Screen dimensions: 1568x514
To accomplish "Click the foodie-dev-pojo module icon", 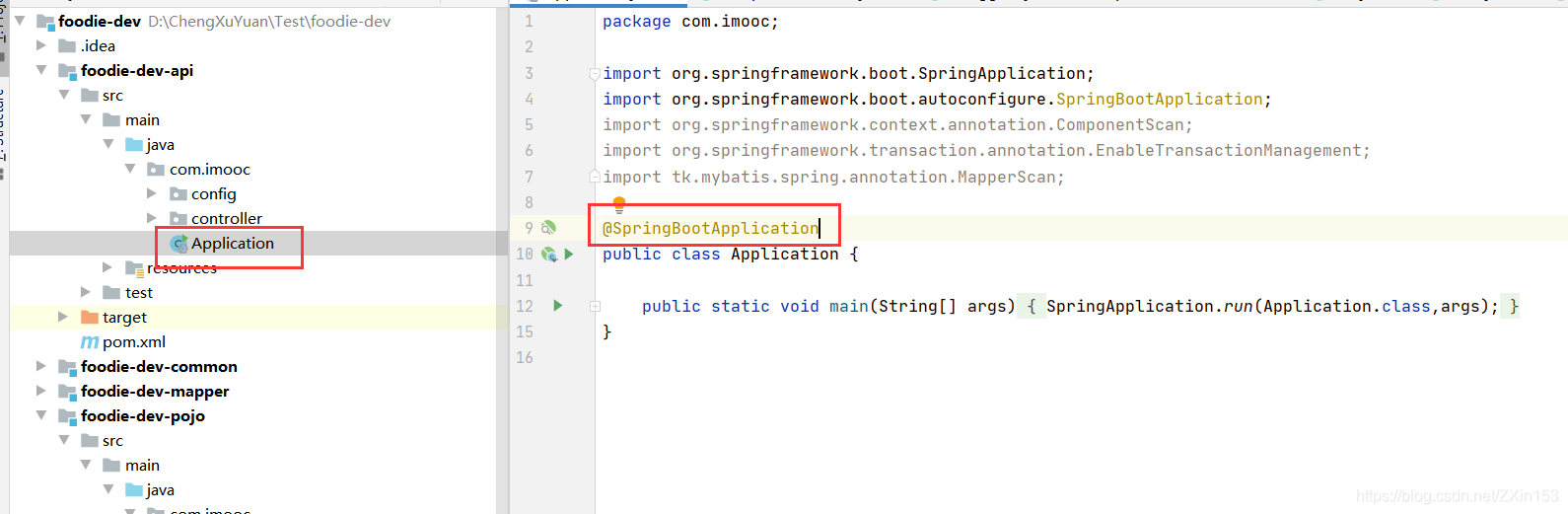I will click(68, 416).
